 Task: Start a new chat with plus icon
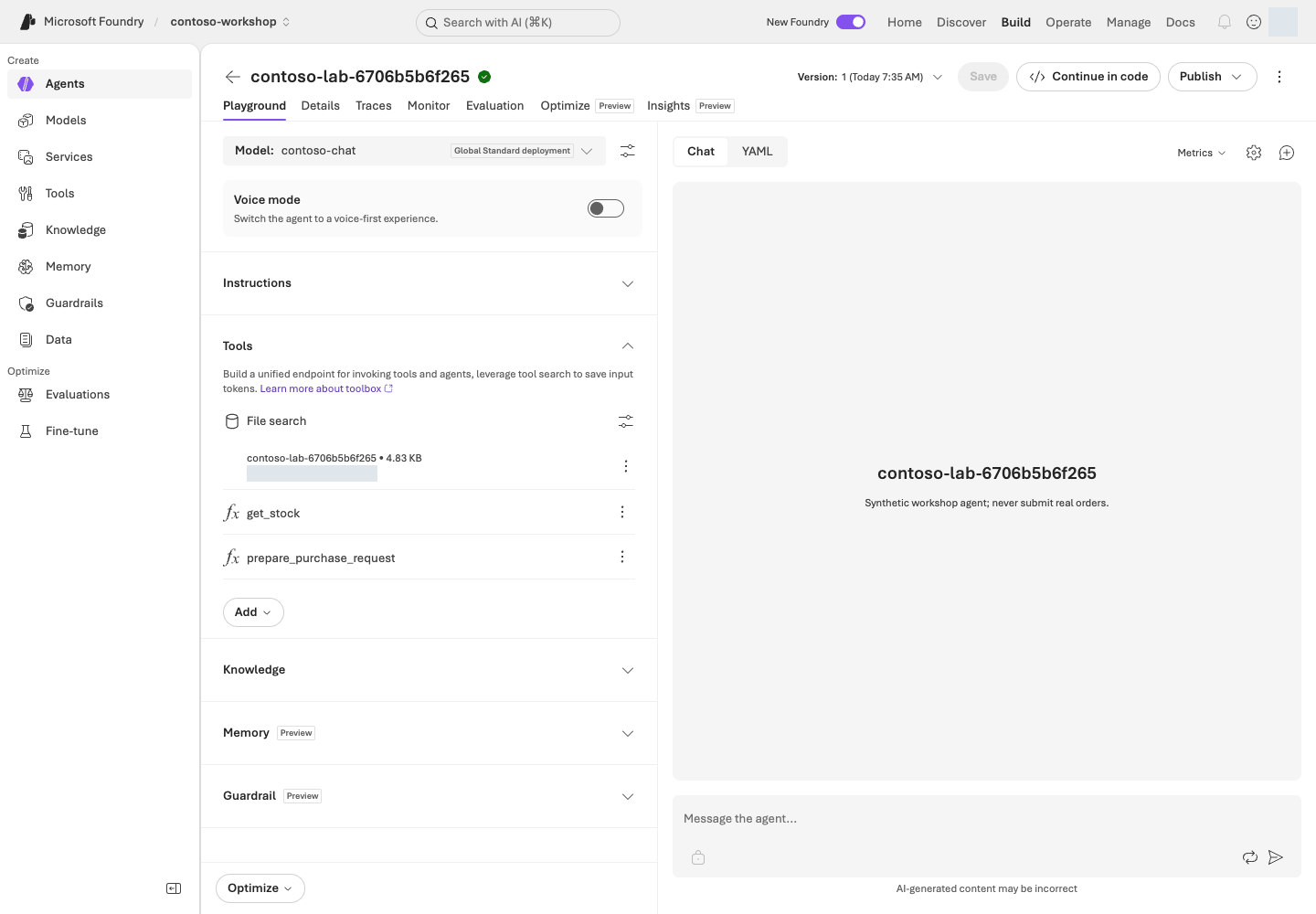1287,153
